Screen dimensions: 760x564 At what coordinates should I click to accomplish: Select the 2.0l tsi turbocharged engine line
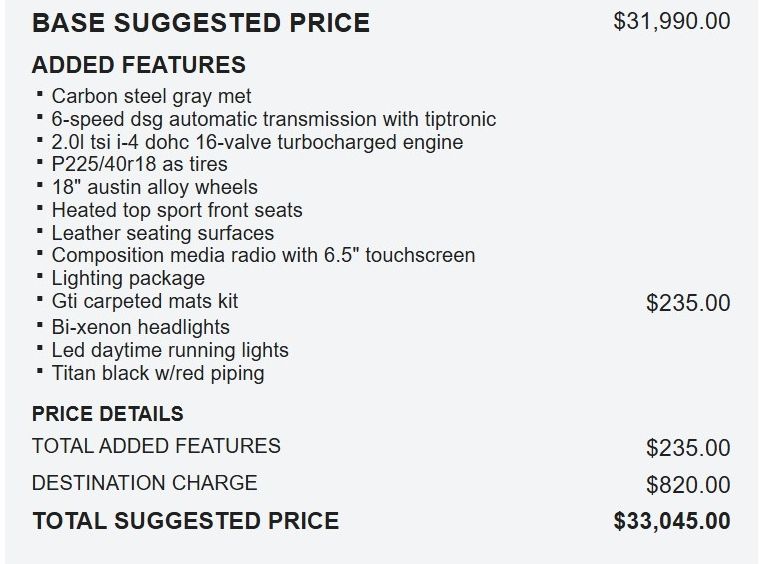257,142
